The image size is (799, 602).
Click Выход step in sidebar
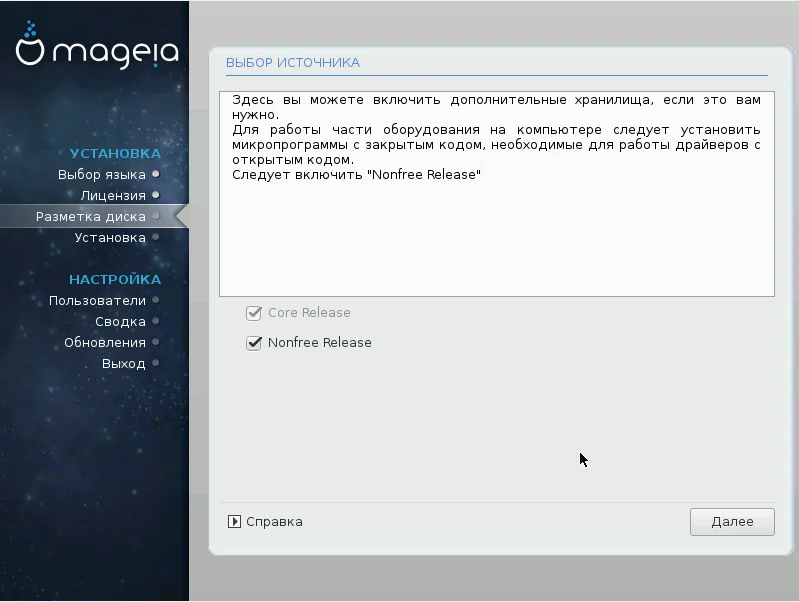pyautogui.click(x=123, y=363)
